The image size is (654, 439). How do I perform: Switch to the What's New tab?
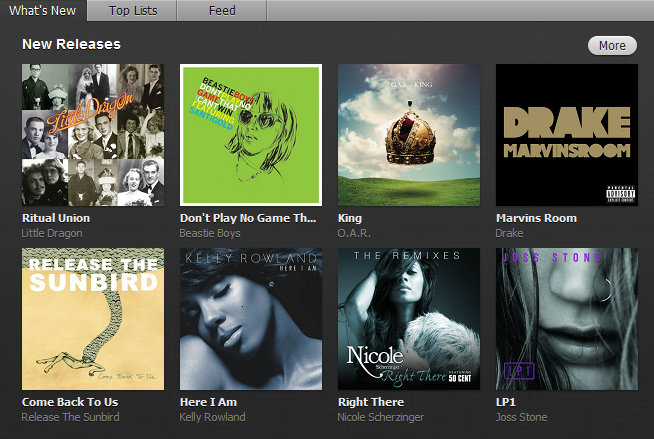coord(43,10)
